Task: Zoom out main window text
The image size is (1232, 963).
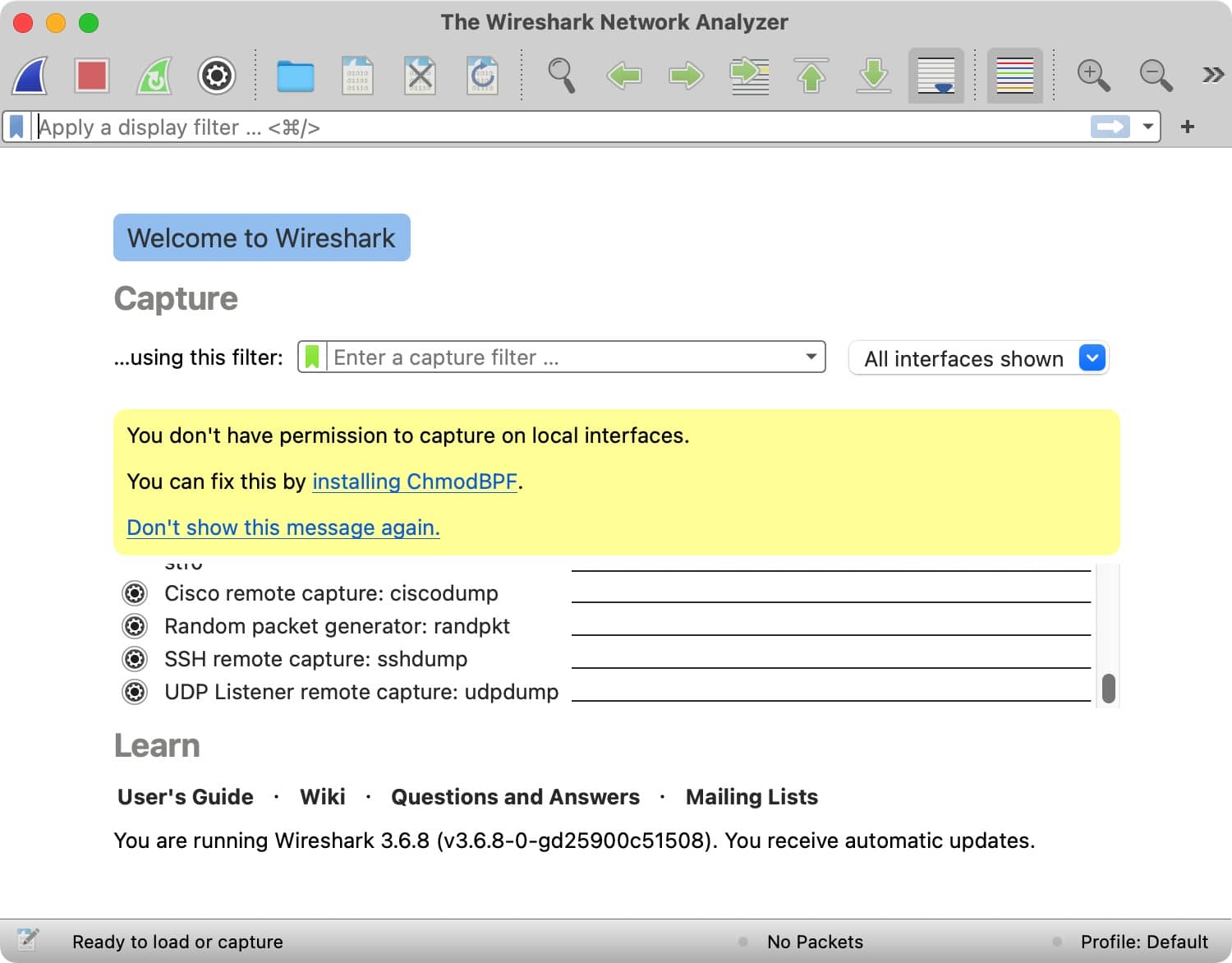Action: 1156,76
